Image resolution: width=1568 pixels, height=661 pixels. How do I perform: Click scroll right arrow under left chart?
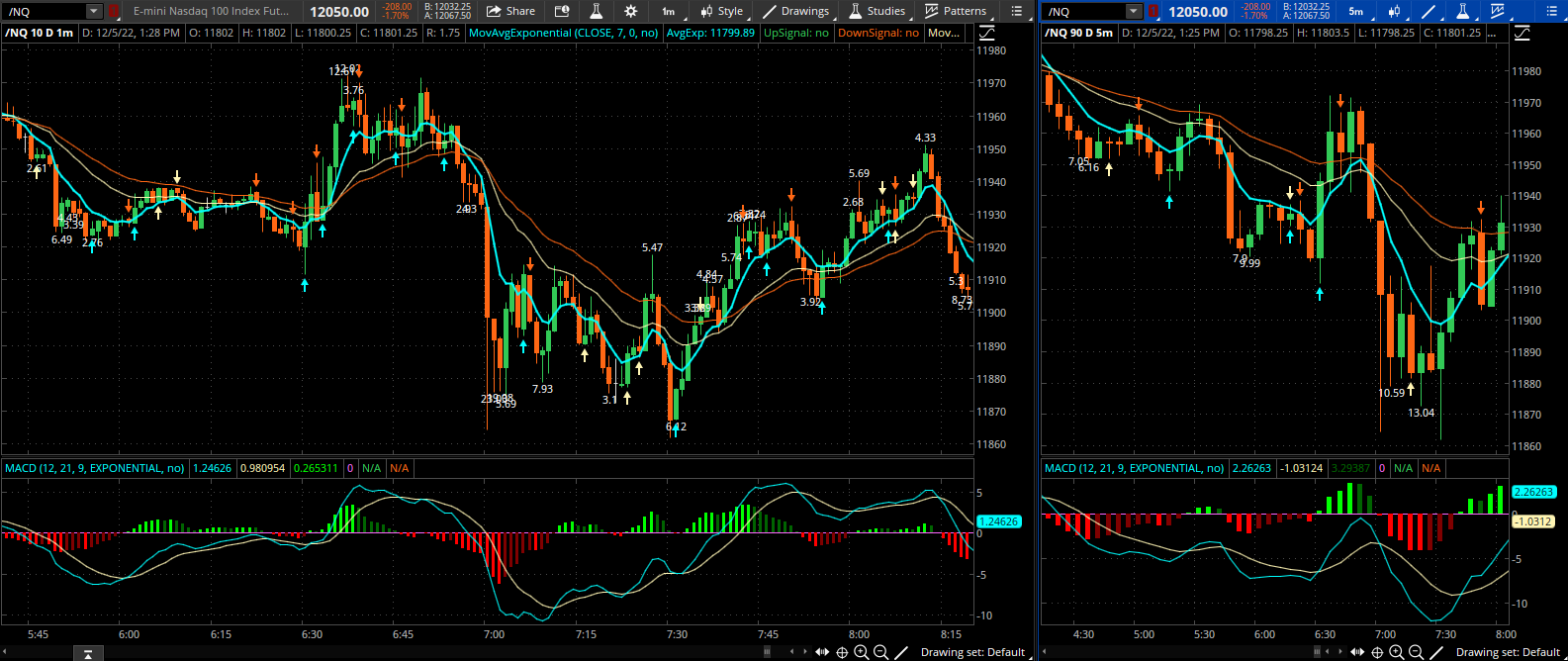coord(804,651)
